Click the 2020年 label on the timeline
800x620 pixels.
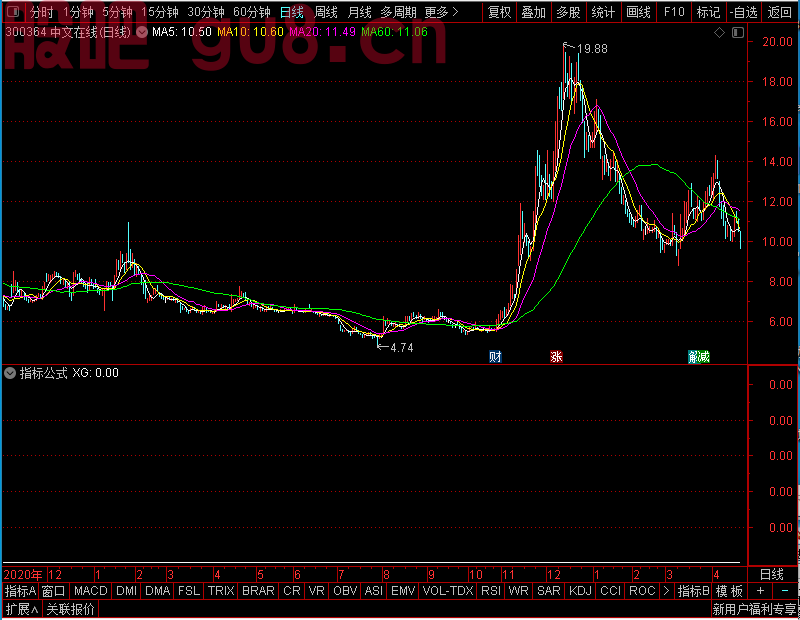[x=23, y=575]
